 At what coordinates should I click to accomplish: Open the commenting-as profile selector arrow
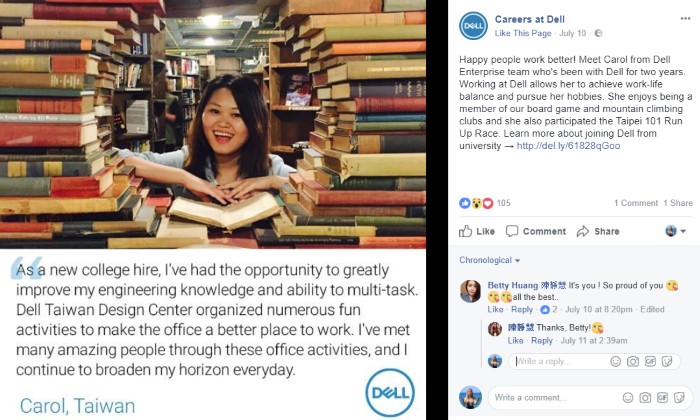[x=683, y=231]
